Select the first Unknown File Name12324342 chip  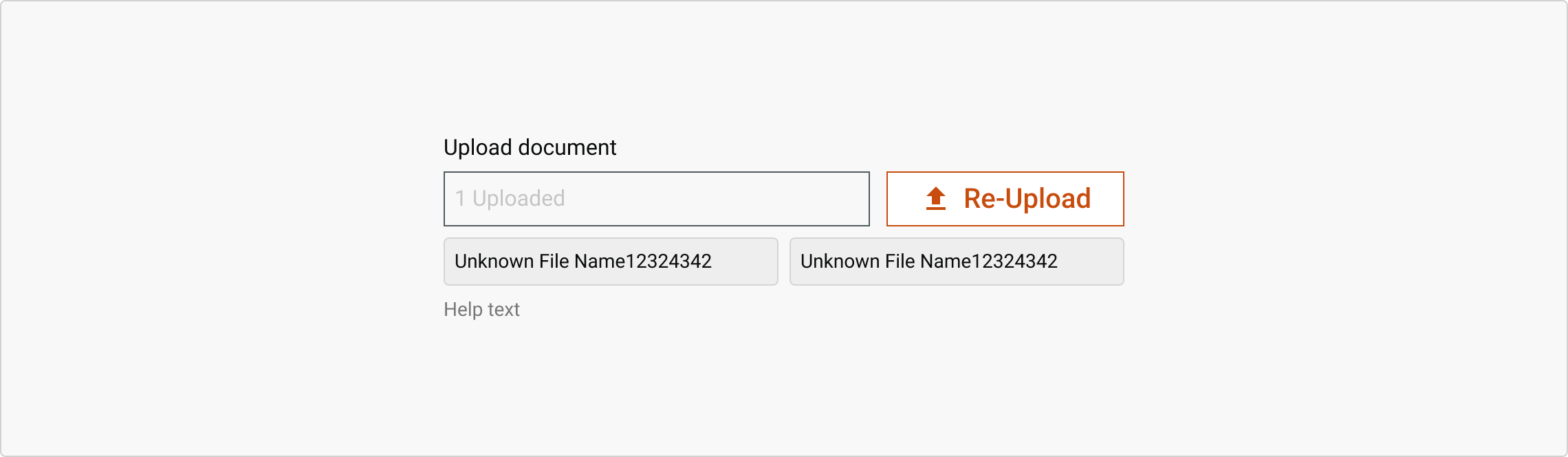click(611, 262)
